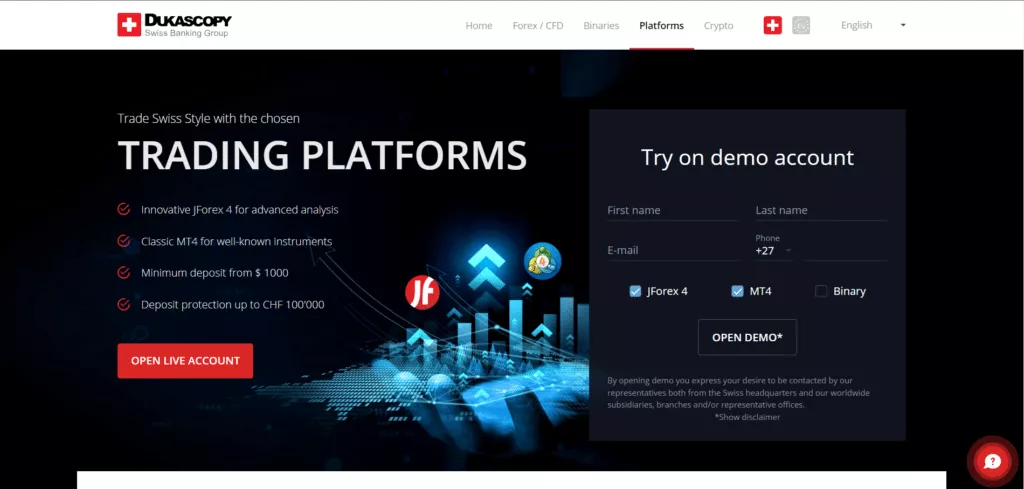This screenshot has height=489, width=1024.
Task: Click the grey QR code icon in header
Action: point(801,25)
